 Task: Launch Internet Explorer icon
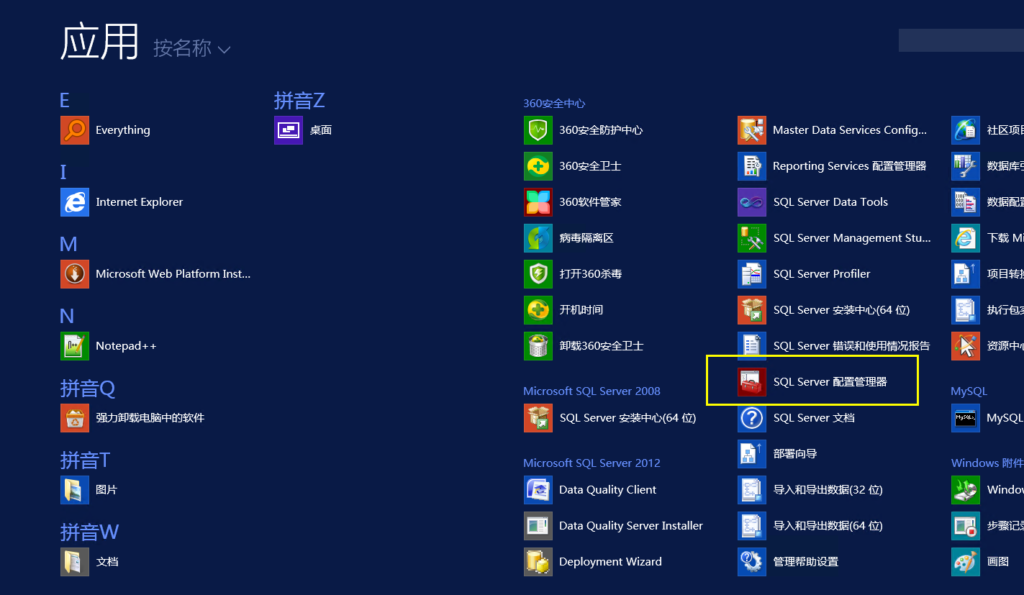coord(74,202)
